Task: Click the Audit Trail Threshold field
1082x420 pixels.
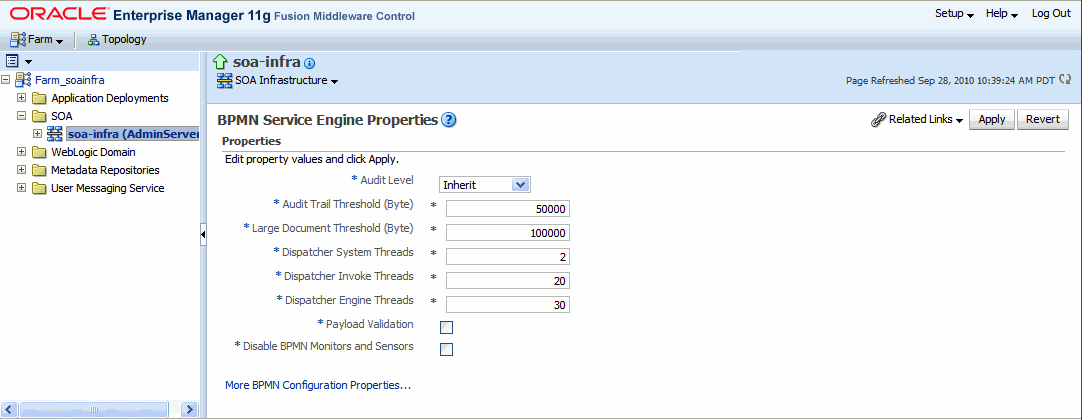Action: tap(507, 209)
